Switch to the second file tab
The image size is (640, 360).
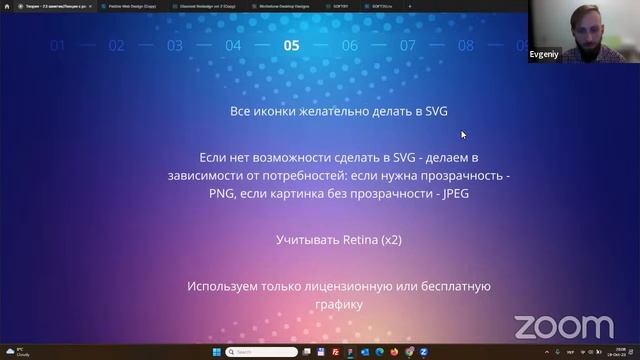pyautogui.click(x=129, y=6)
